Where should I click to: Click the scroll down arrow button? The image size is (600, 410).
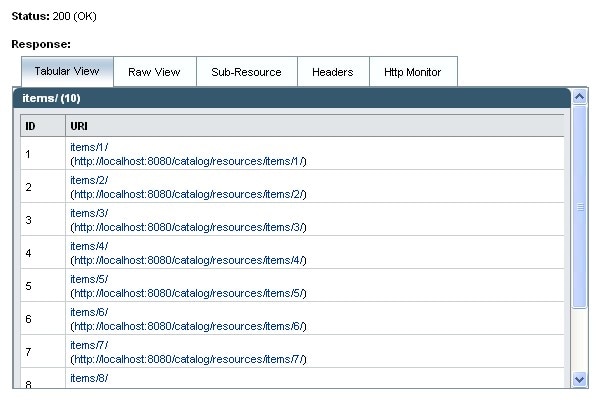coord(579,379)
